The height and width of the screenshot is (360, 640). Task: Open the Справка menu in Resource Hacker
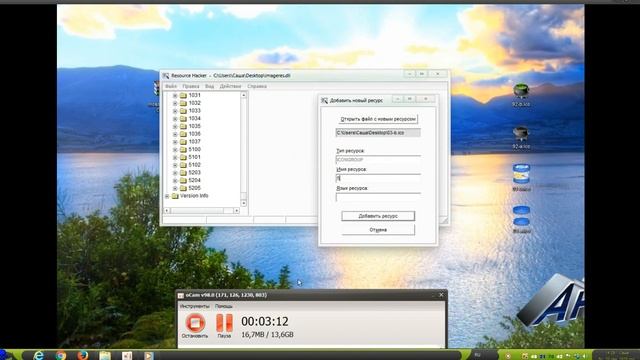257,86
